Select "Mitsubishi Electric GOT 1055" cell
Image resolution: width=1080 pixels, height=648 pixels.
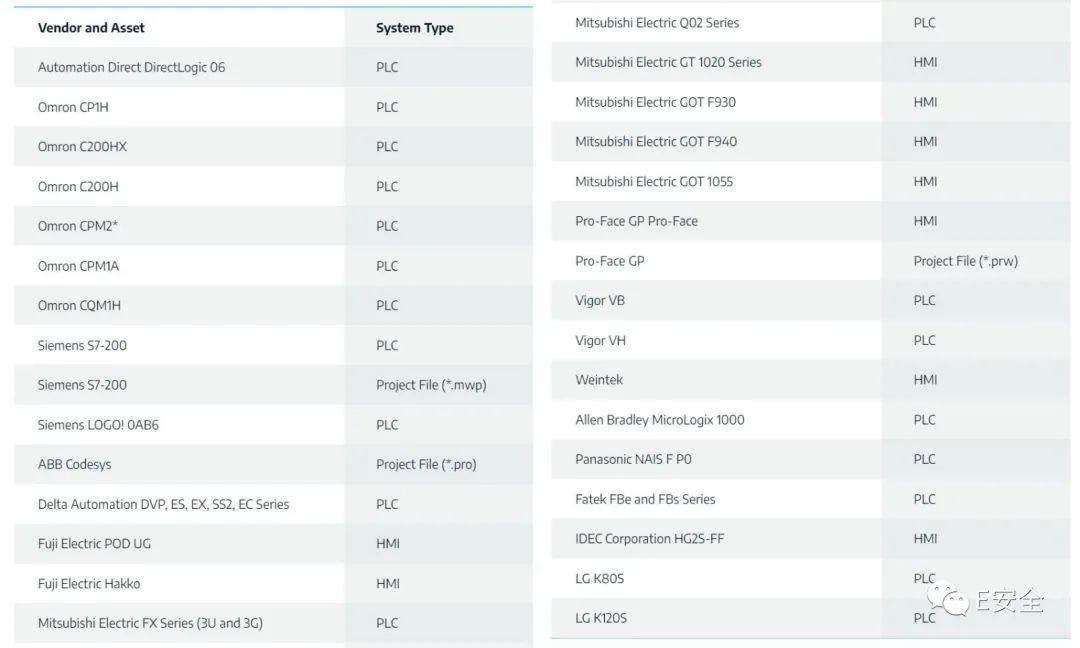coord(654,181)
